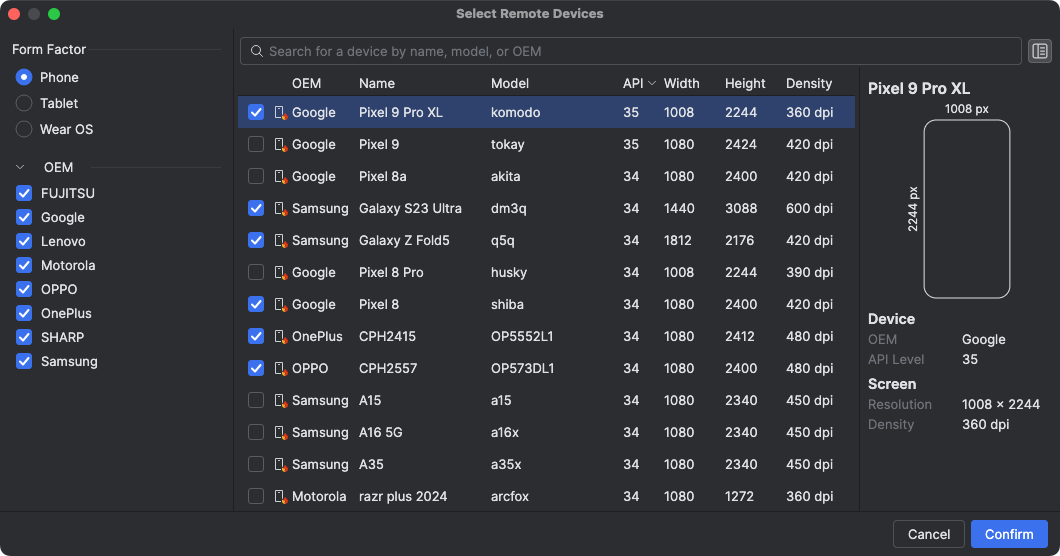Click the device icon in the Samsung A15 row
This screenshot has height=556, width=1060.
coord(280,401)
